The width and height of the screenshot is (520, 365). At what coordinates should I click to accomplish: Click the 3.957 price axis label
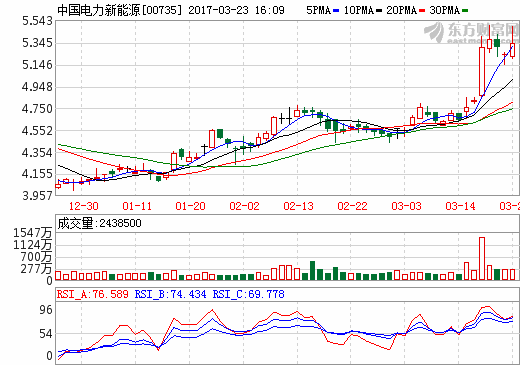[x=37, y=196]
